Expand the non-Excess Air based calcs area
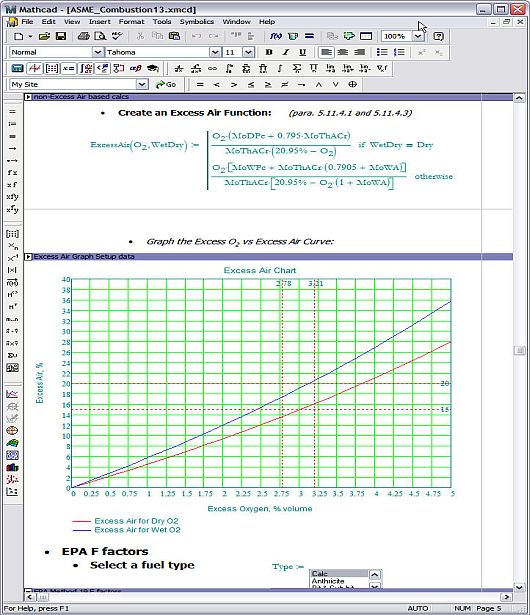The width and height of the screenshot is (530, 615). point(28,97)
